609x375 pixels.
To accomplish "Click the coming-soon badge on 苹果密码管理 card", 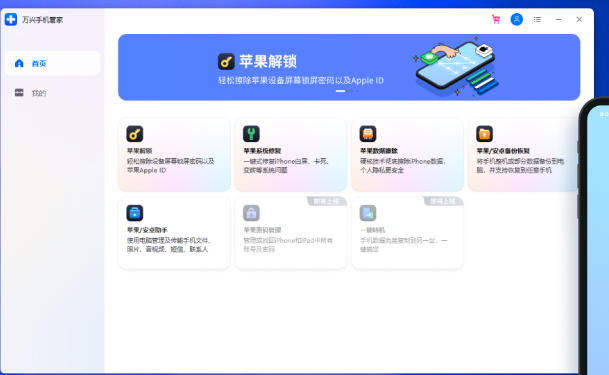I will point(326,201).
